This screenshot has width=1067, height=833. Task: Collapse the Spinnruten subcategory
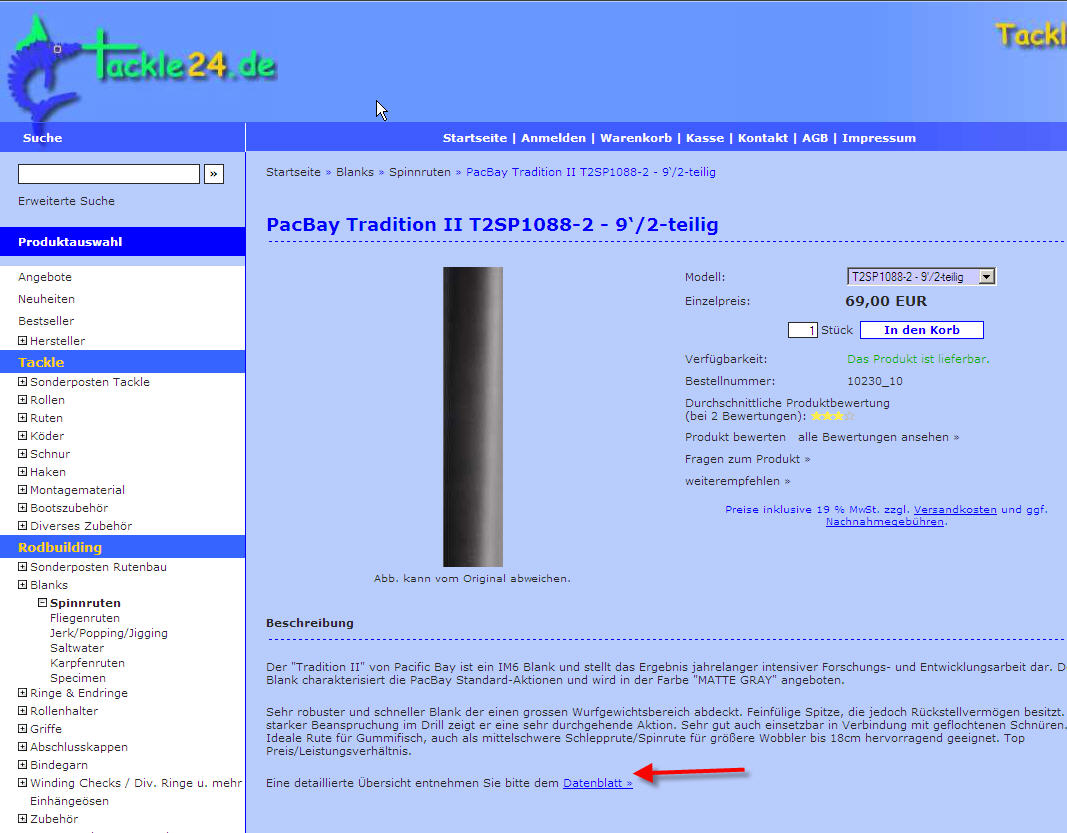tap(43, 603)
